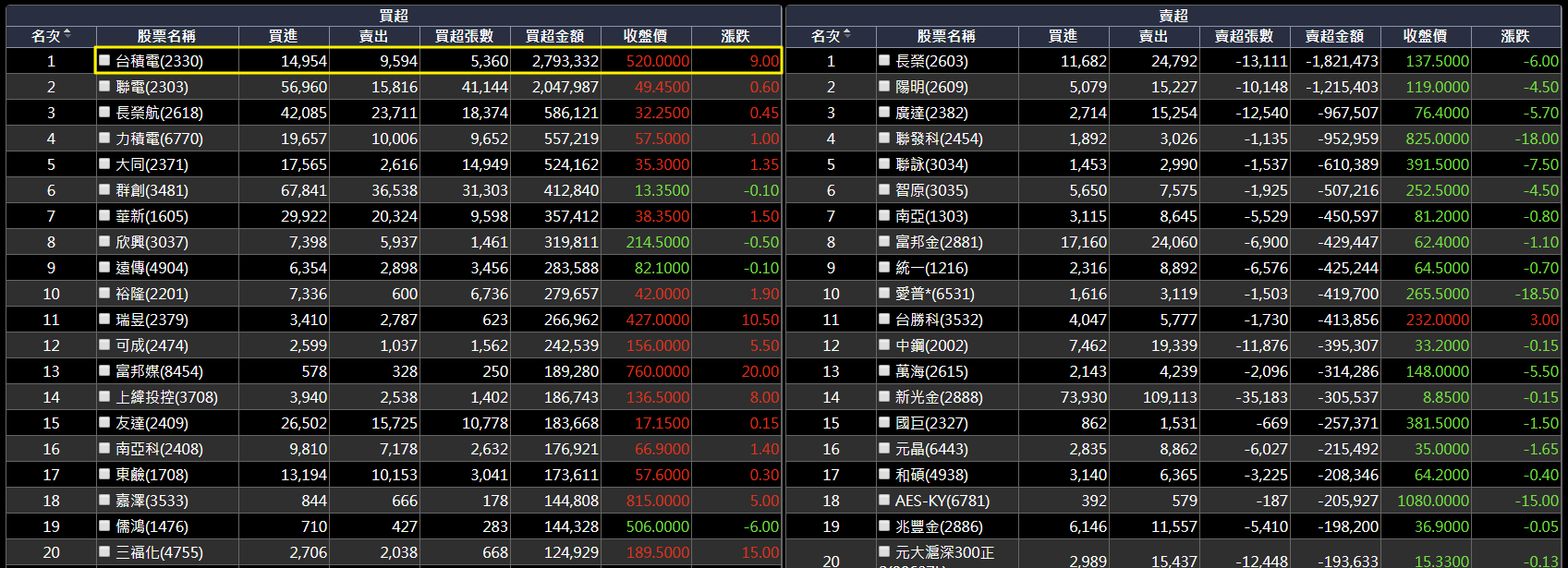Click 漲跌 header in 賣超 table
Screen dimensions: 1568x568
pyautogui.click(x=1515, y=36)
